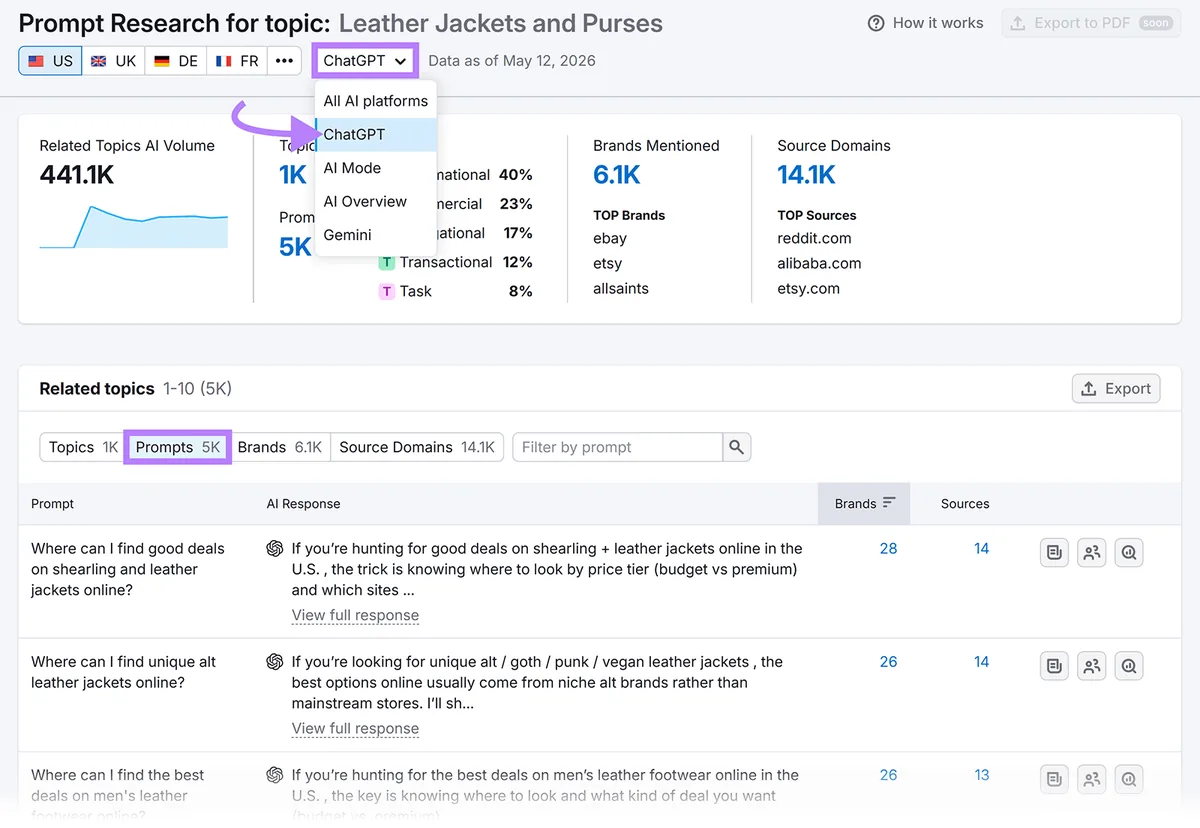The image size is (1200, 828).
Task: Open first icon in men's leather footwear row
Action: (x=1054, y=778)
